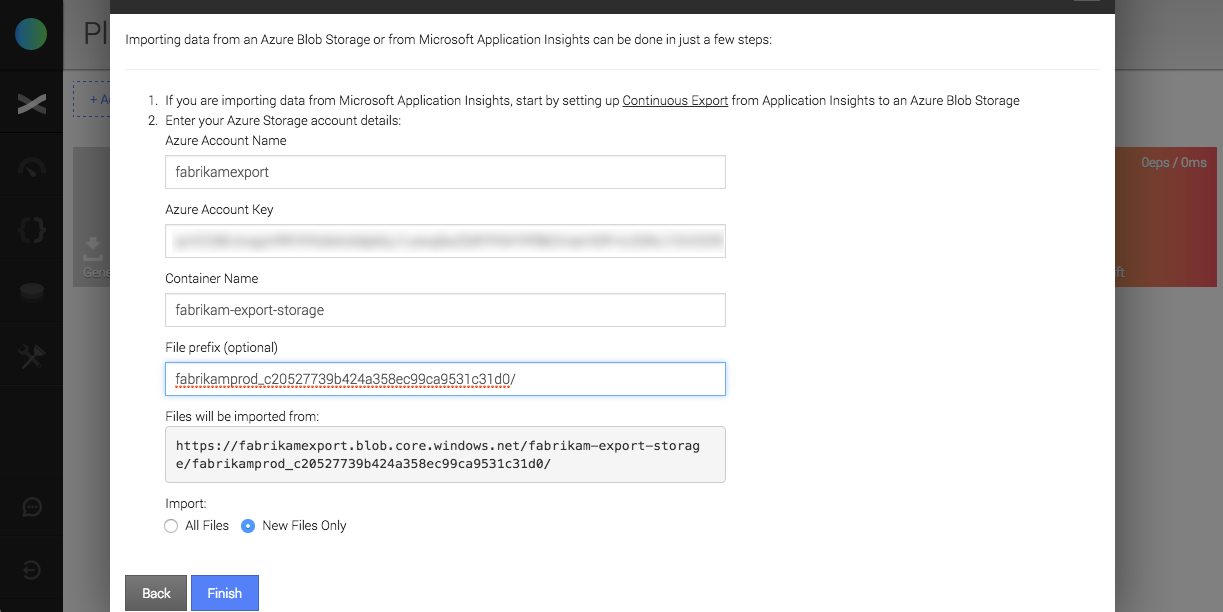This screenshot has width=1223, height=612.
Task: Click the Finish button
Action: [224, 593]
